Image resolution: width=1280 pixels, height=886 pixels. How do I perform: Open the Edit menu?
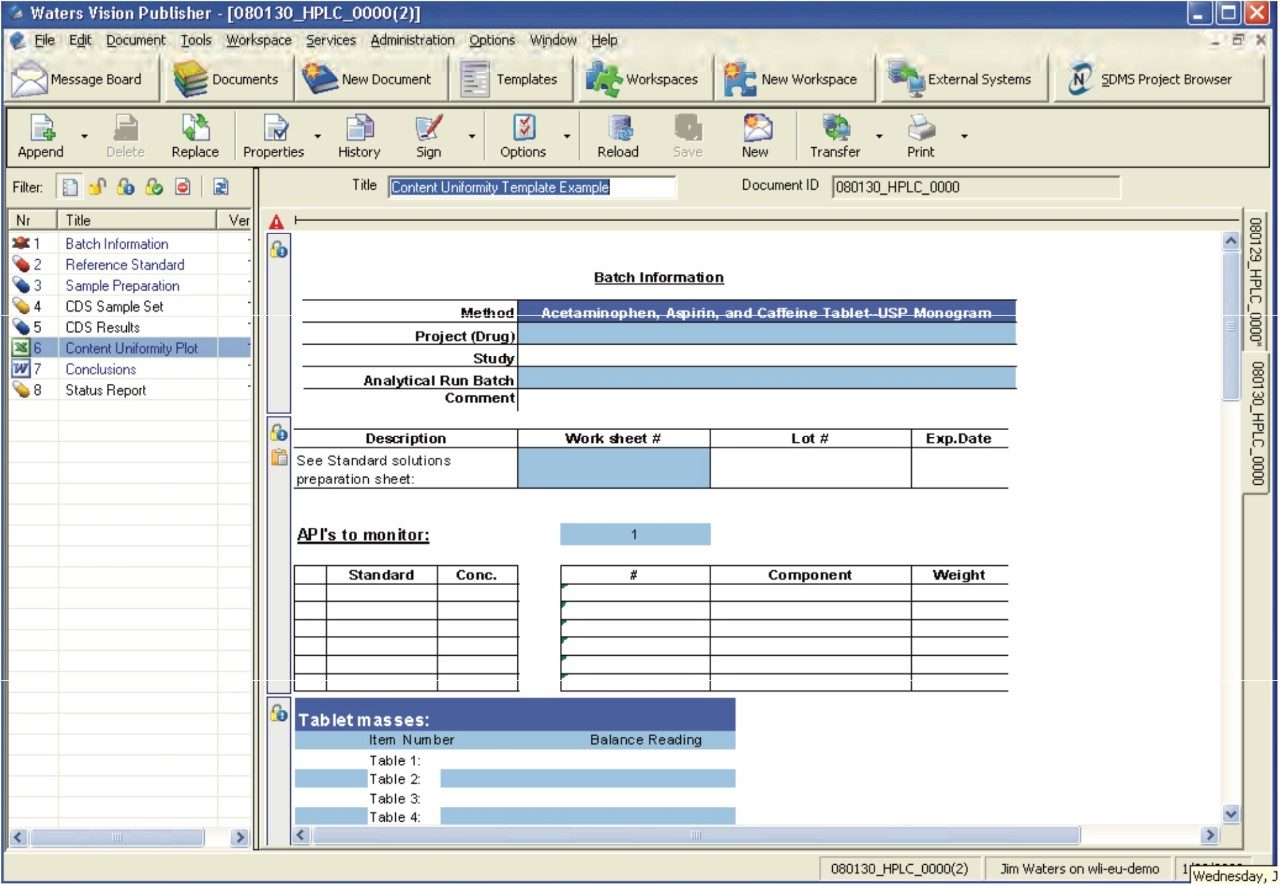click(80, 41)
